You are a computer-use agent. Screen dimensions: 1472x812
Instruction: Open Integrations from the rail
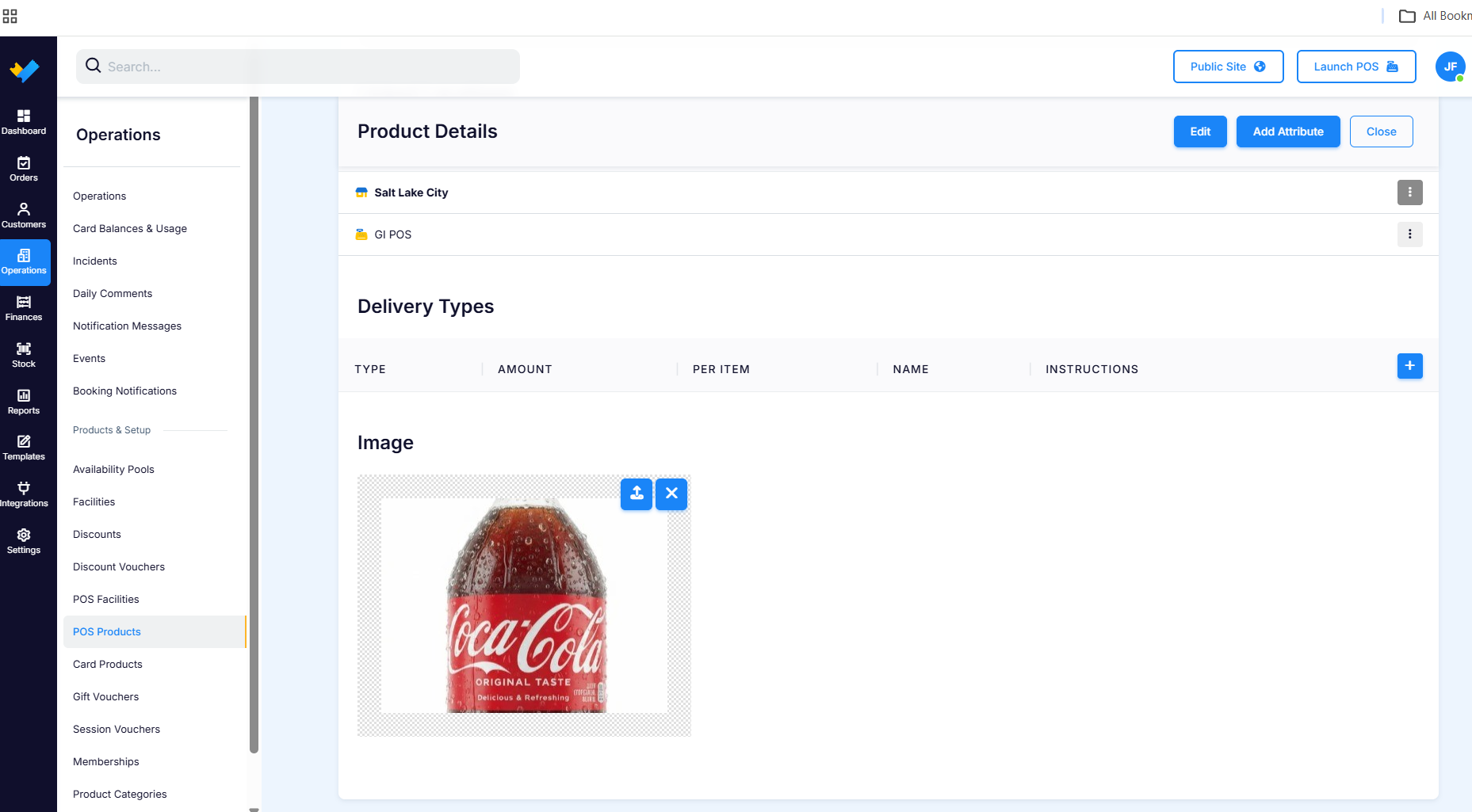coord(24,495)
